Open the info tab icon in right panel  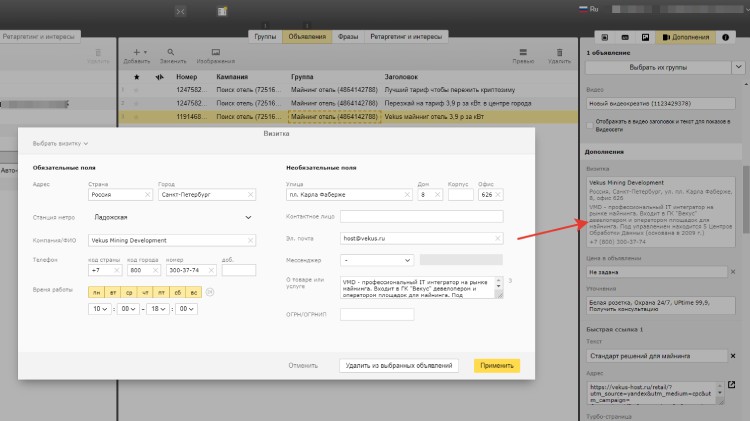725,37
